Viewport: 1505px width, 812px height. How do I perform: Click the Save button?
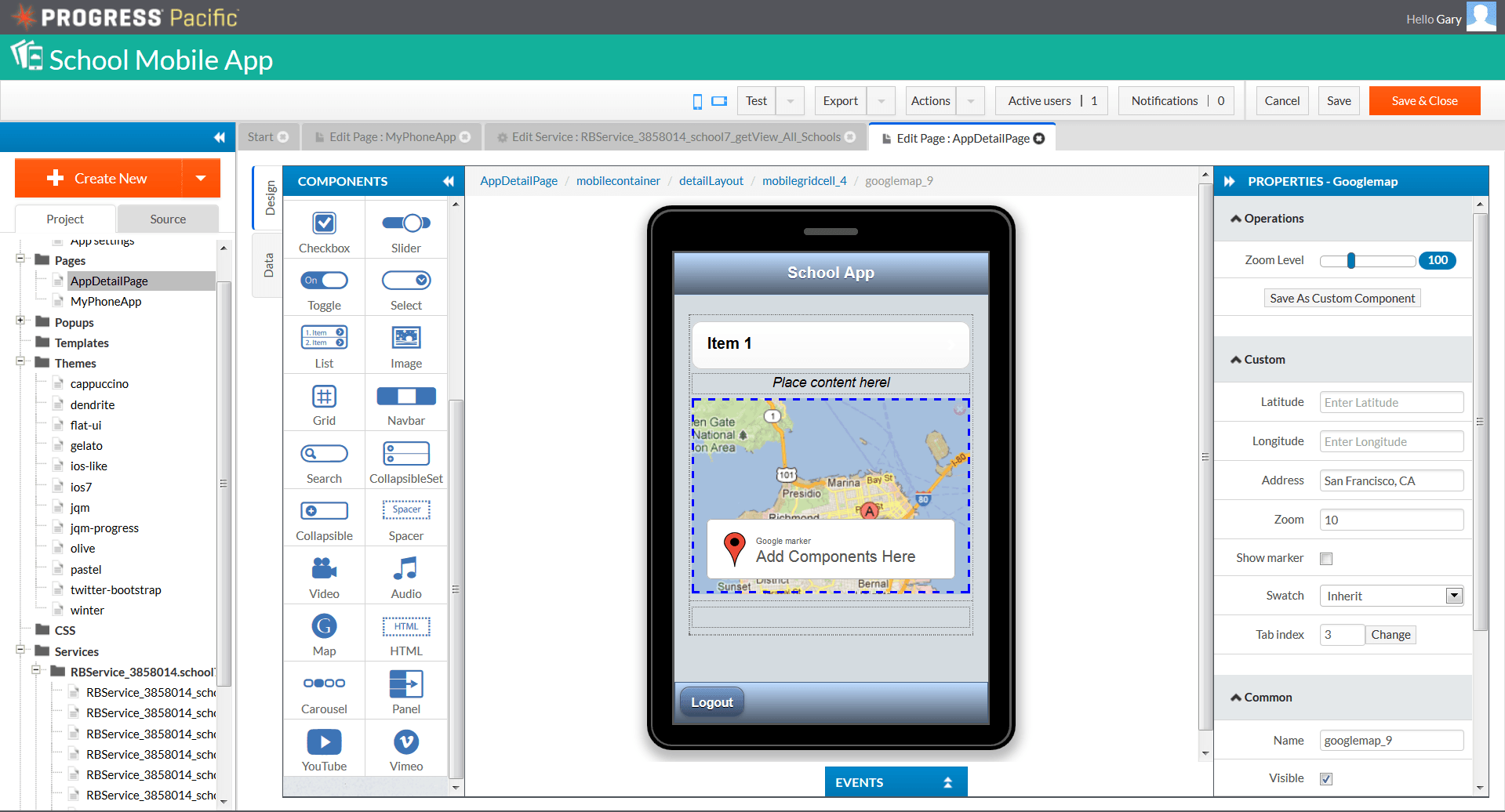coord(1339,101)
